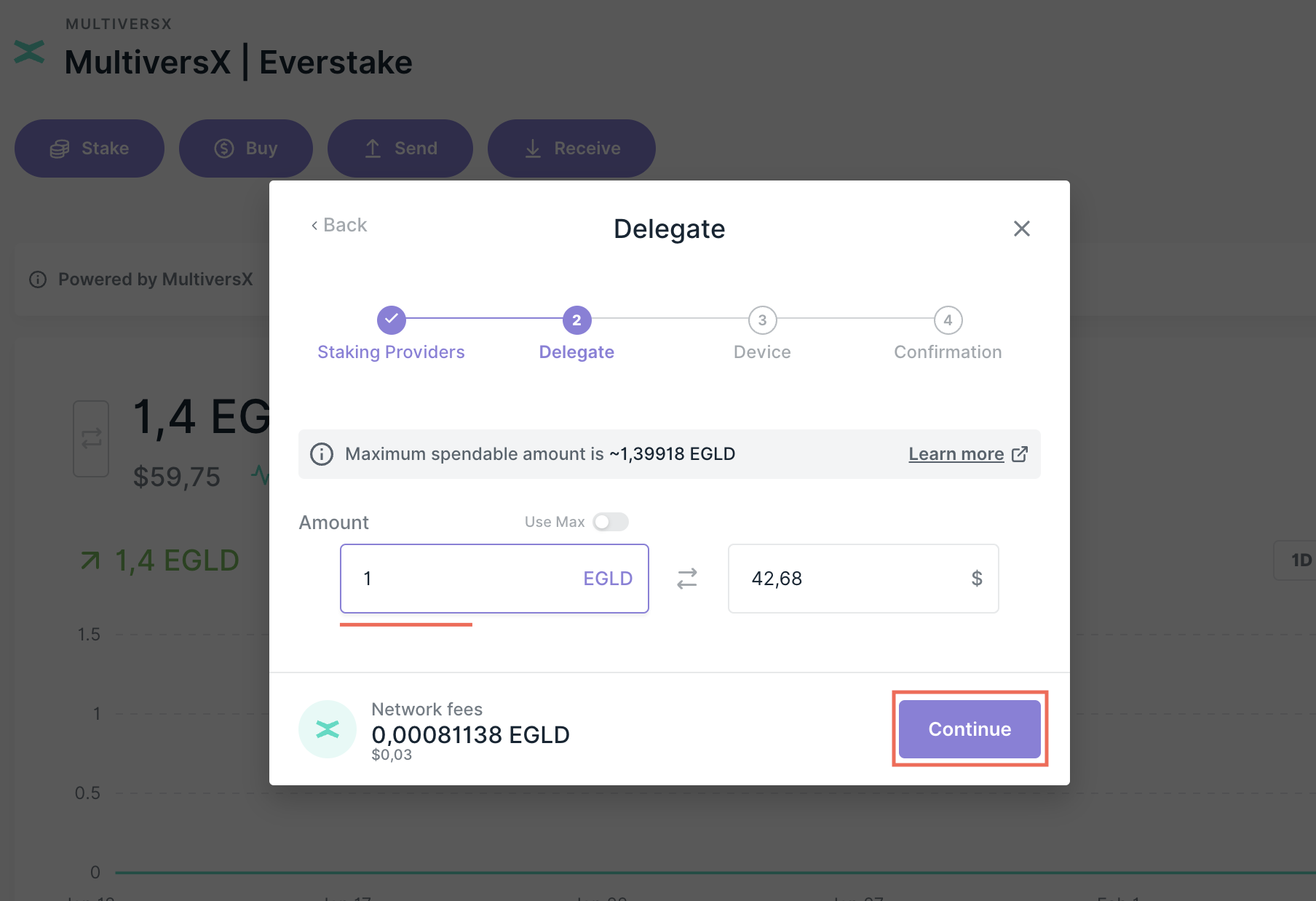Click the Buy icon
This screenshot has height=901, width=1316.
point(223,148)
